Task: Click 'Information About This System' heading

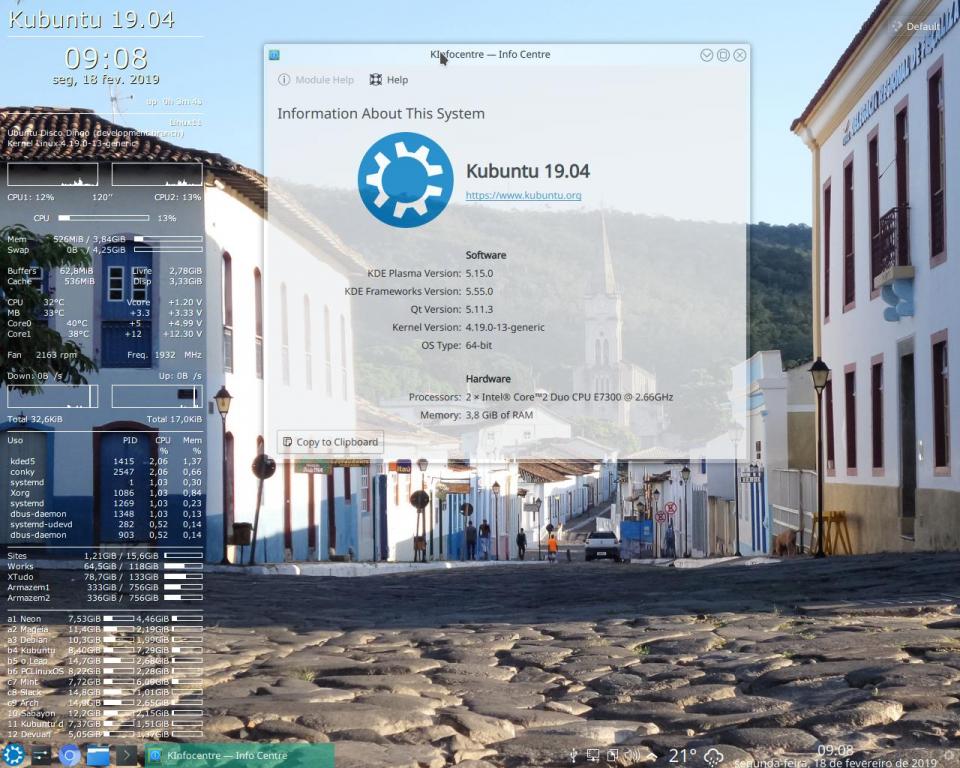Action: pyautogui.click(x=381, y=114)
